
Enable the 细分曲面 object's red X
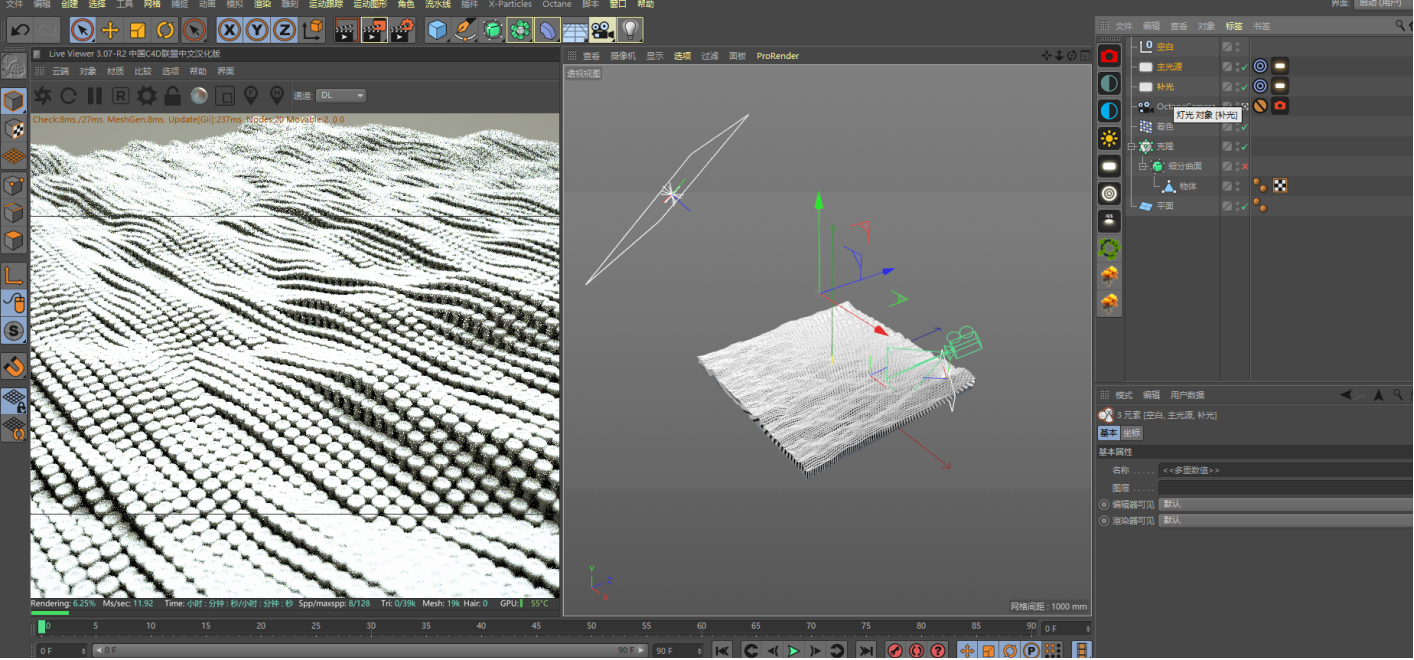click(x=1245, y=166)
